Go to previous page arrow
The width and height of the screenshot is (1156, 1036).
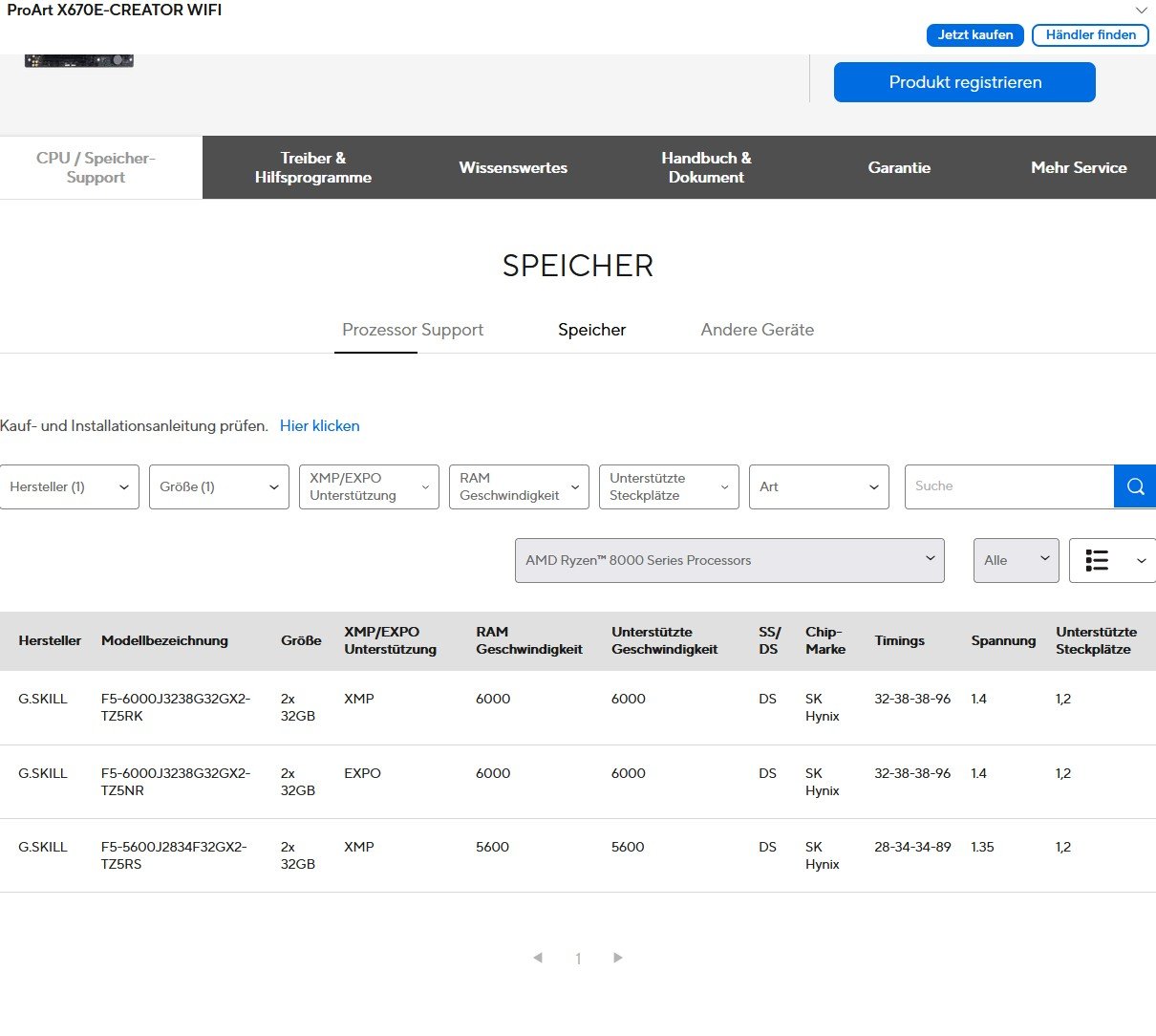[x=538, y=958]
